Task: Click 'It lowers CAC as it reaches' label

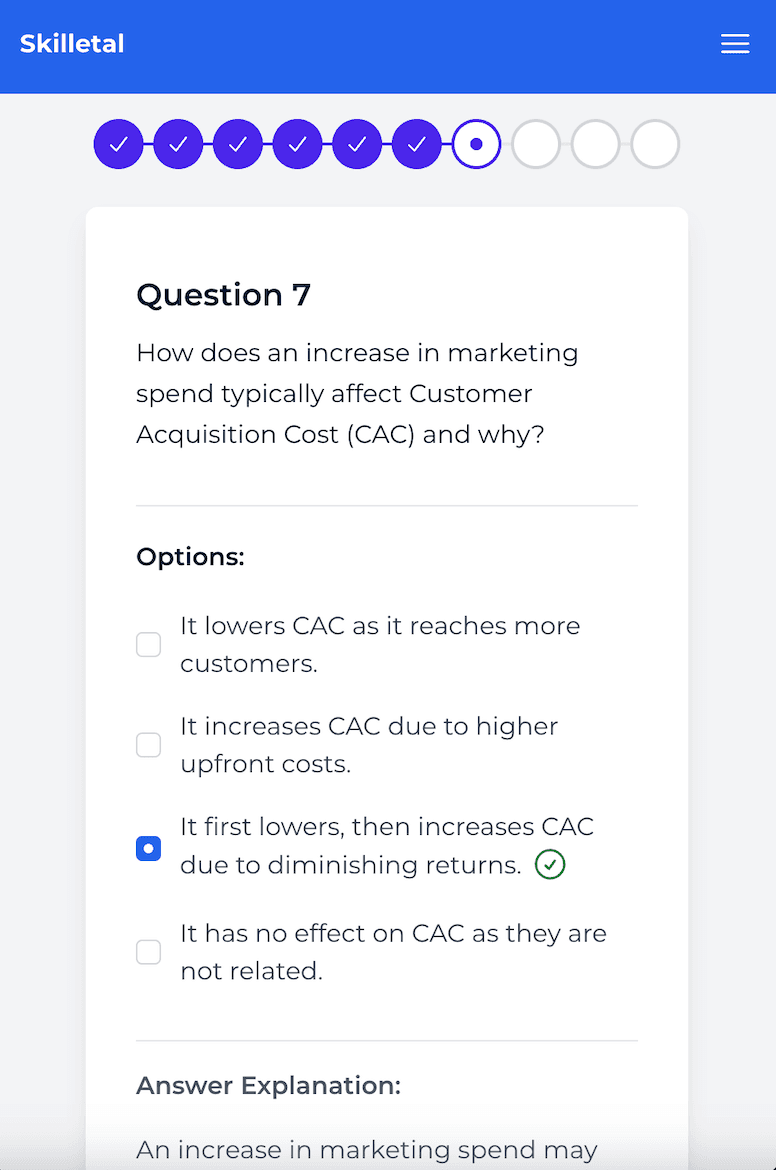Action: [380, 626]
